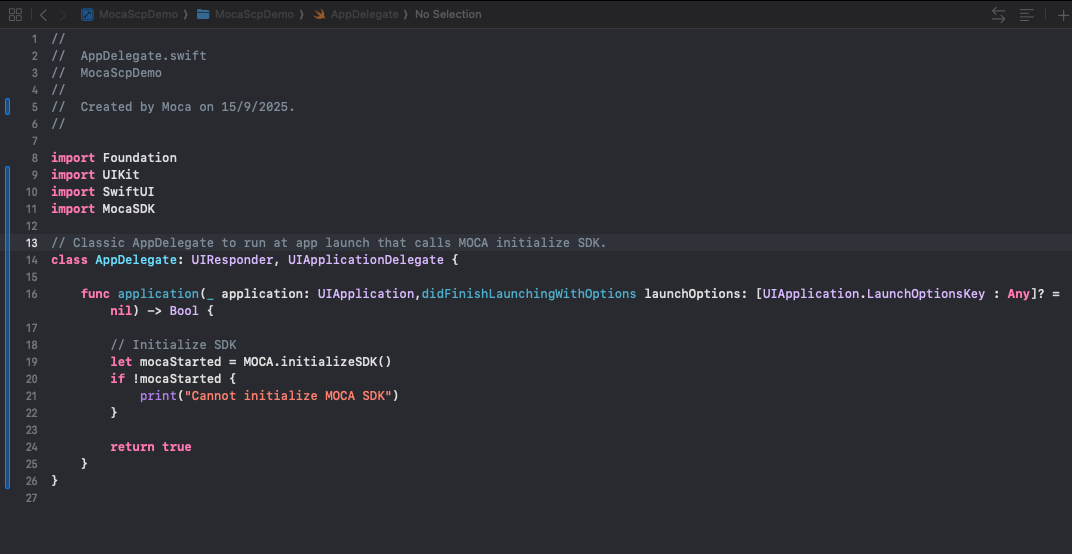Open AppDelegate file in jump bar
The width and height of the screenshot is (1072, 554).
[364, 14]
